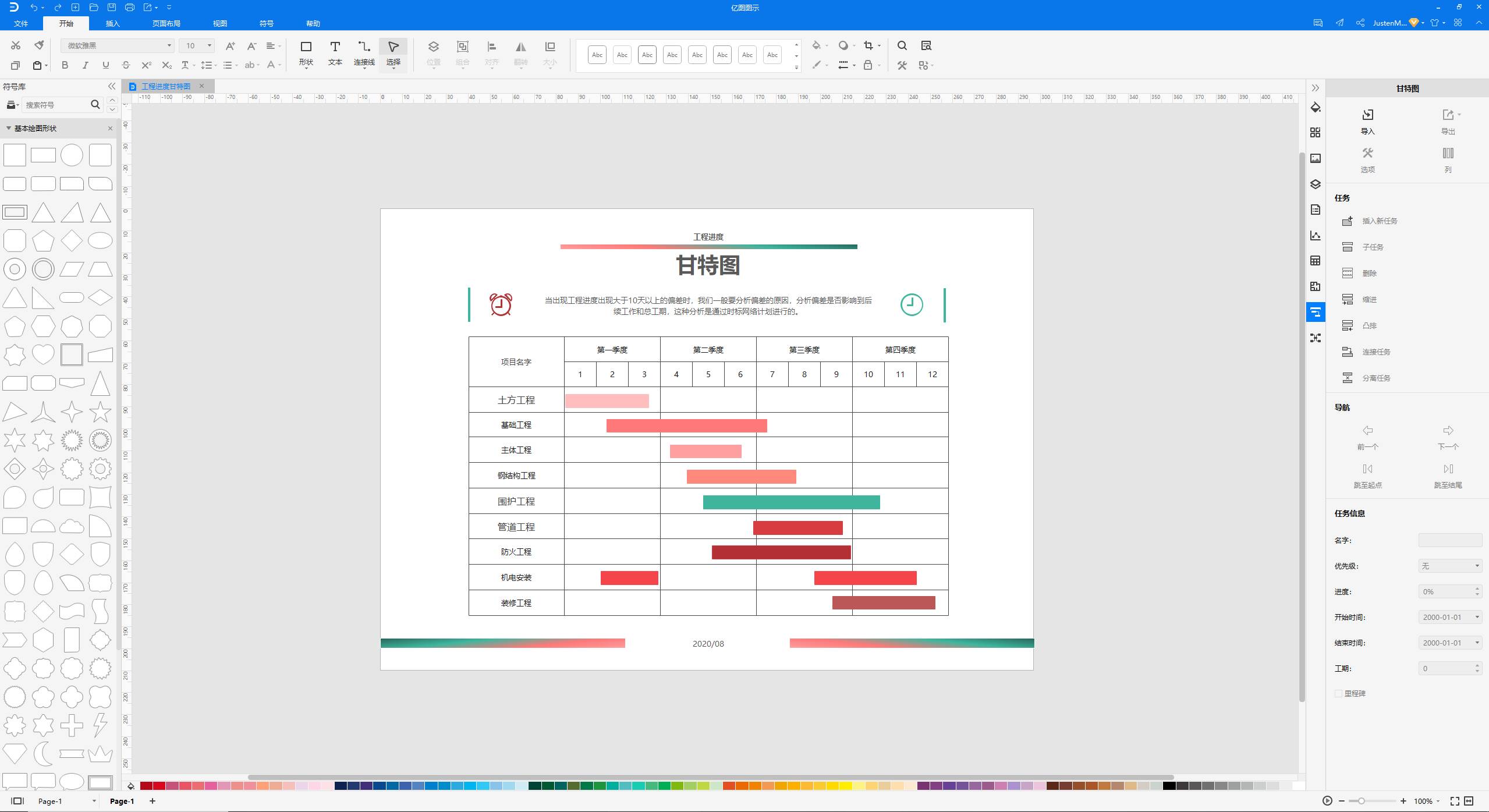
Task: Click the Insert New Task (插入新任务) icon
Action: point(1347,221)
